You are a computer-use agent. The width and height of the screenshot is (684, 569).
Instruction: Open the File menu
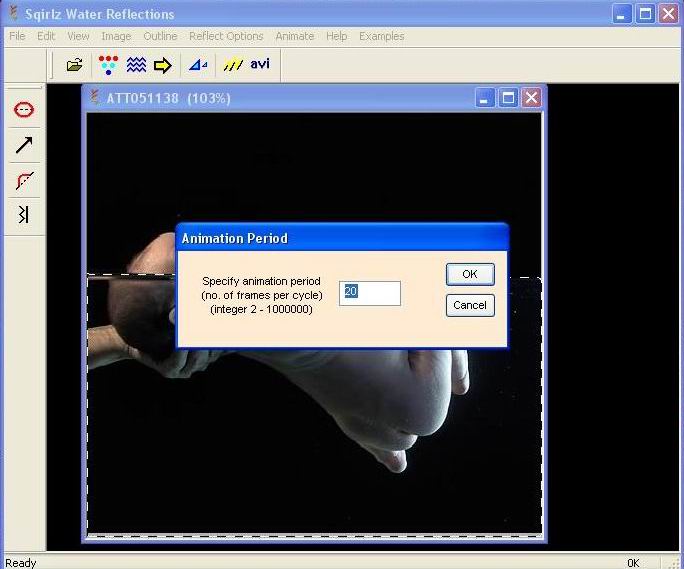pos(17,36)
